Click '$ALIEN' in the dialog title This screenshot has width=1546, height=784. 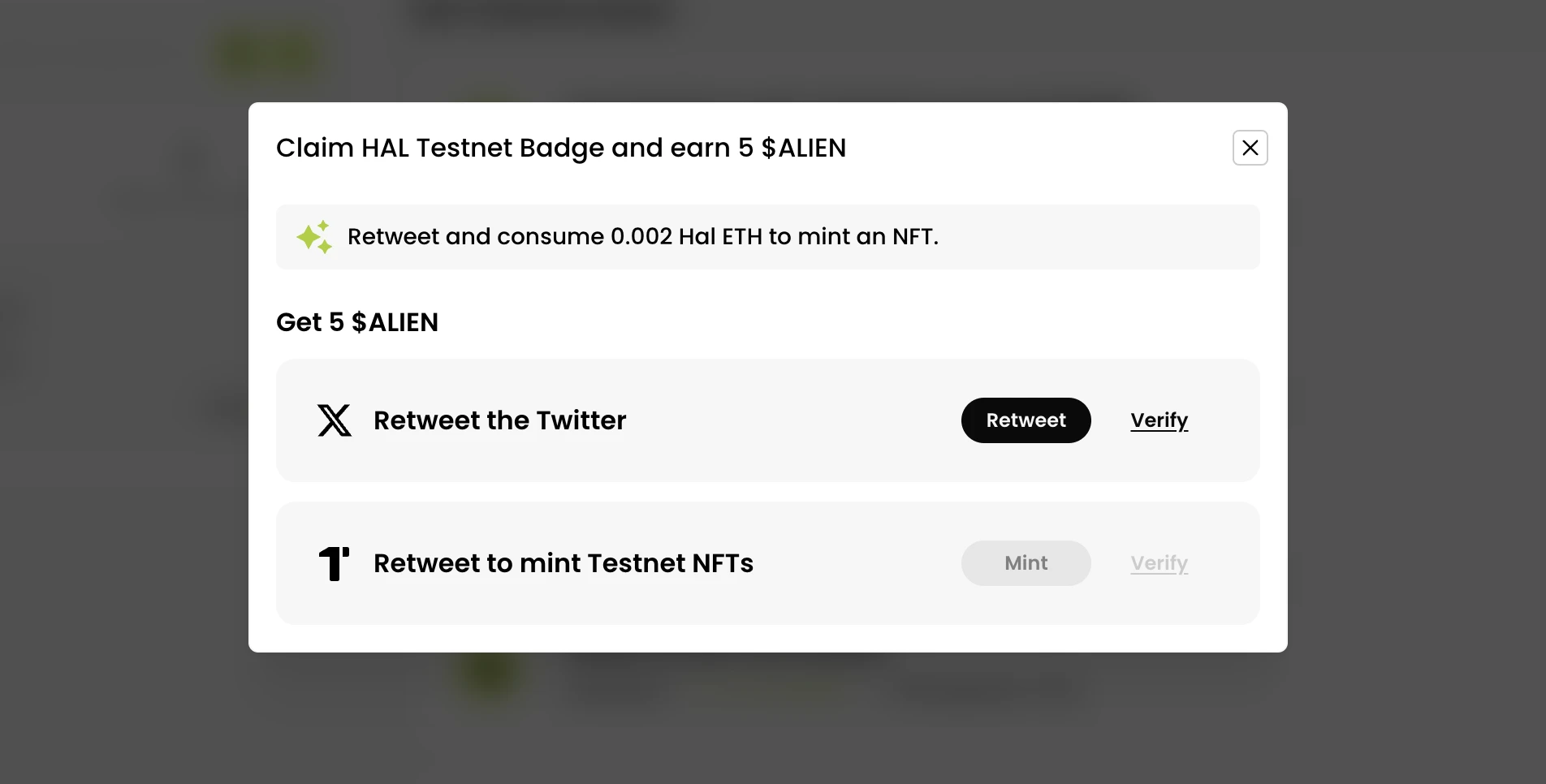pos(803,148)
